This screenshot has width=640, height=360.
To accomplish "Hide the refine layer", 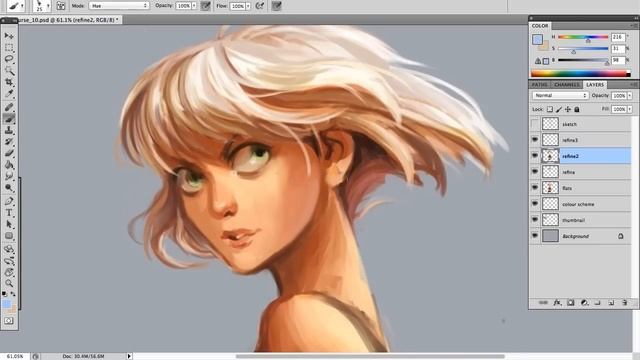I will tap(535, 172).
